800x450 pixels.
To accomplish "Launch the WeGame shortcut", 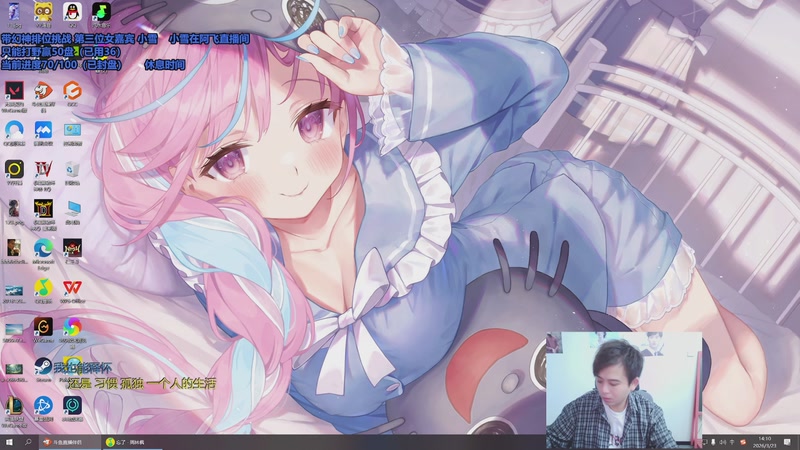I will pos(43,329).
